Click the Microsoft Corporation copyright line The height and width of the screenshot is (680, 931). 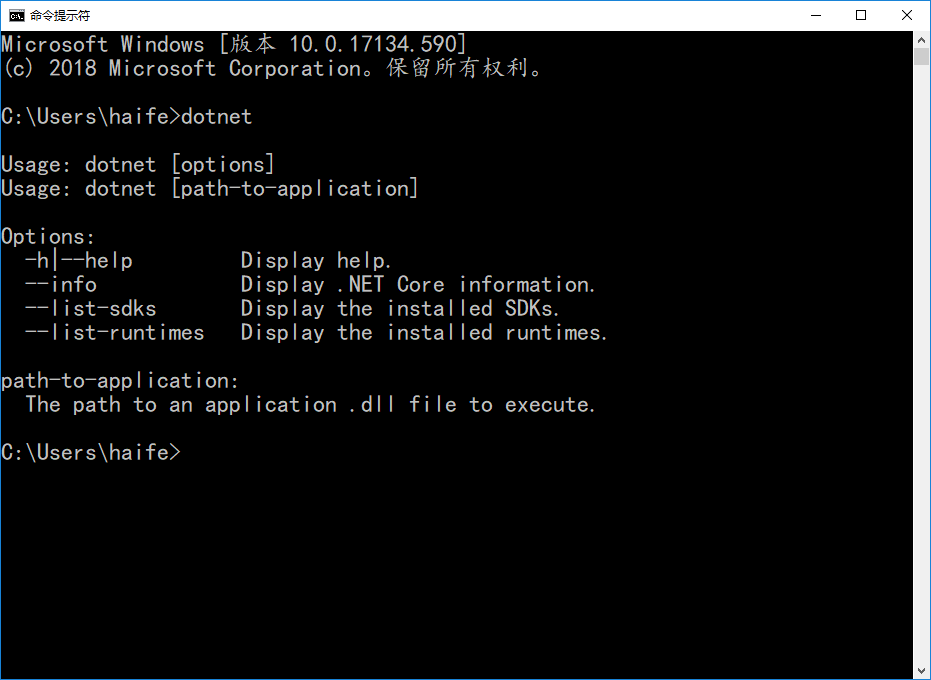tap(272, 68)
